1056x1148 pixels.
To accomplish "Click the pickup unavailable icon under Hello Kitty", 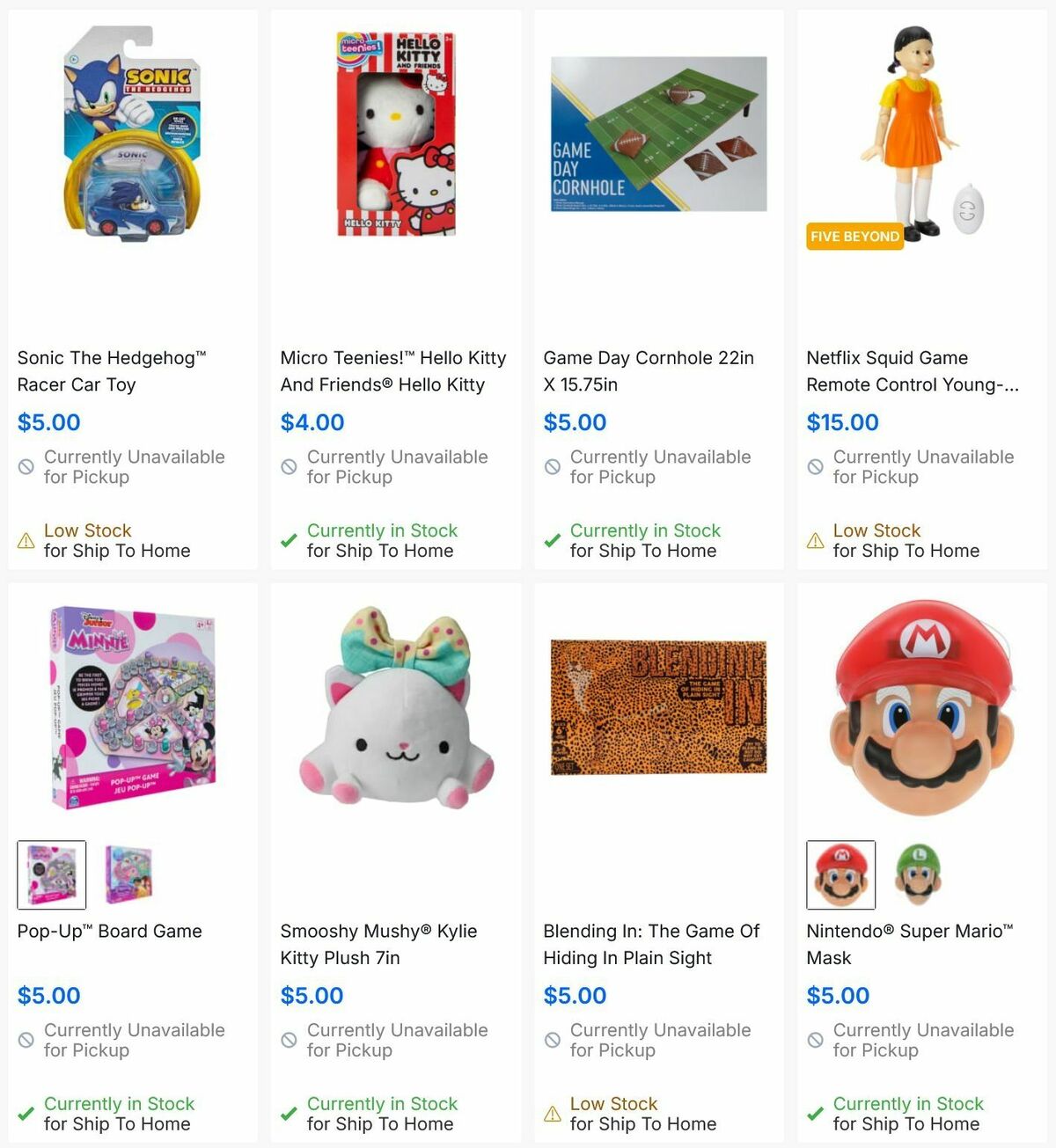I will coord(289,466).
